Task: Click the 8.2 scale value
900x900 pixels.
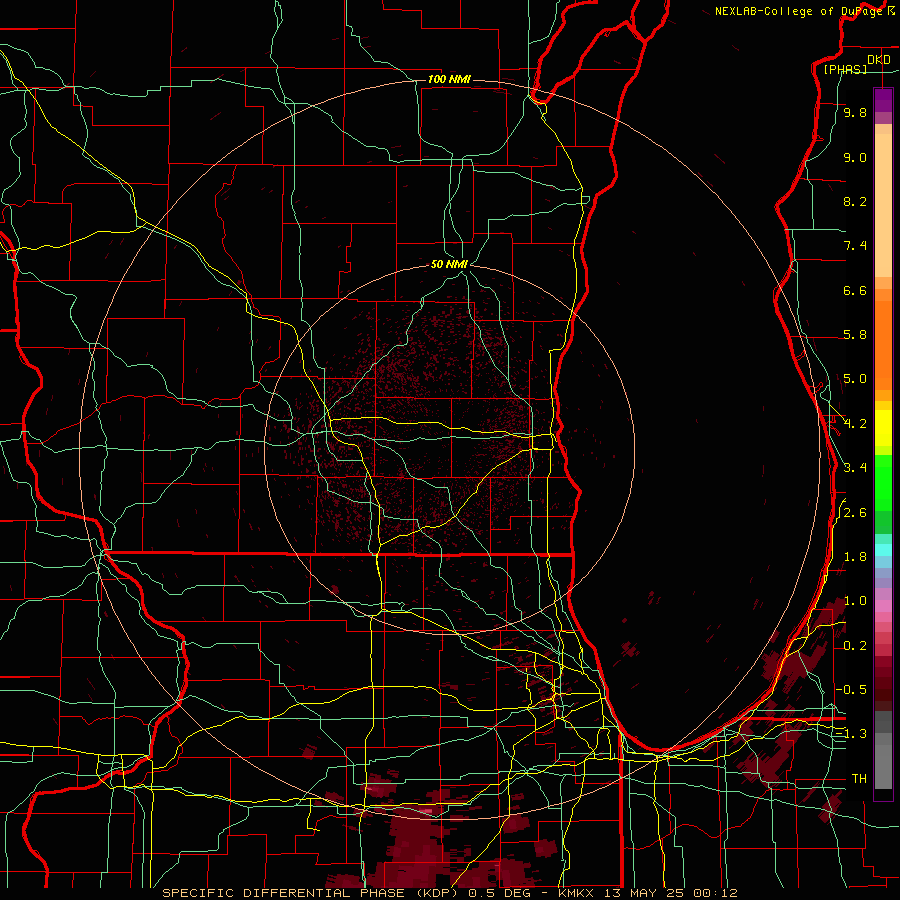Action: point(855,201)
